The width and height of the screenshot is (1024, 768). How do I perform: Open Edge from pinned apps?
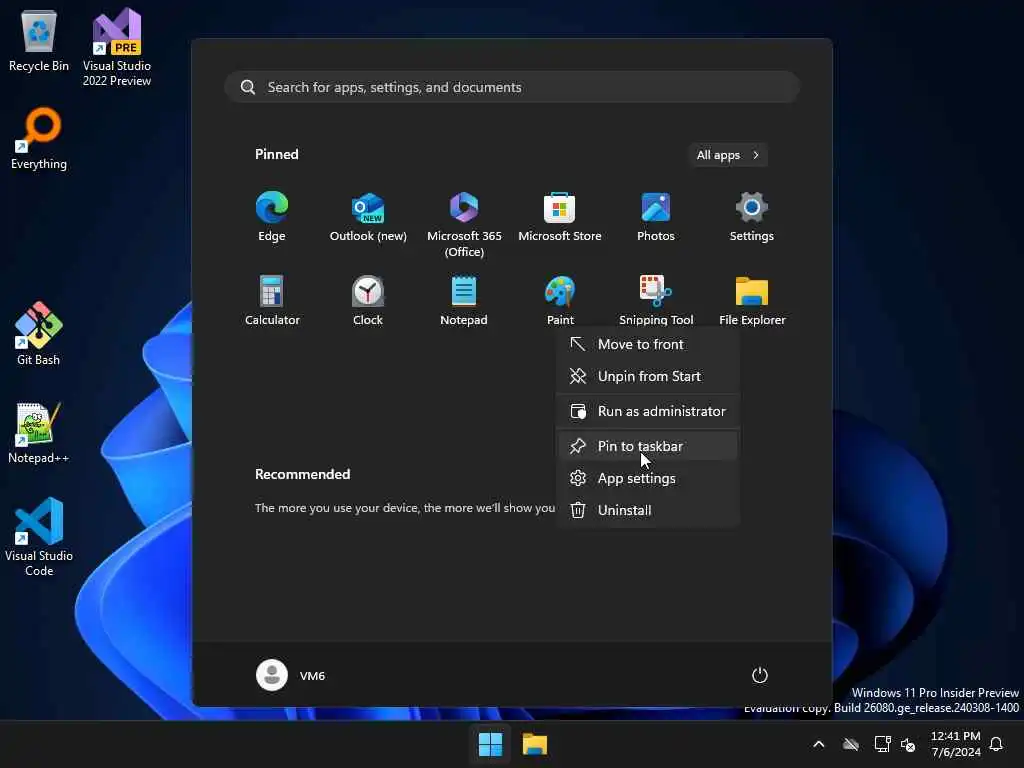[272, 217]
